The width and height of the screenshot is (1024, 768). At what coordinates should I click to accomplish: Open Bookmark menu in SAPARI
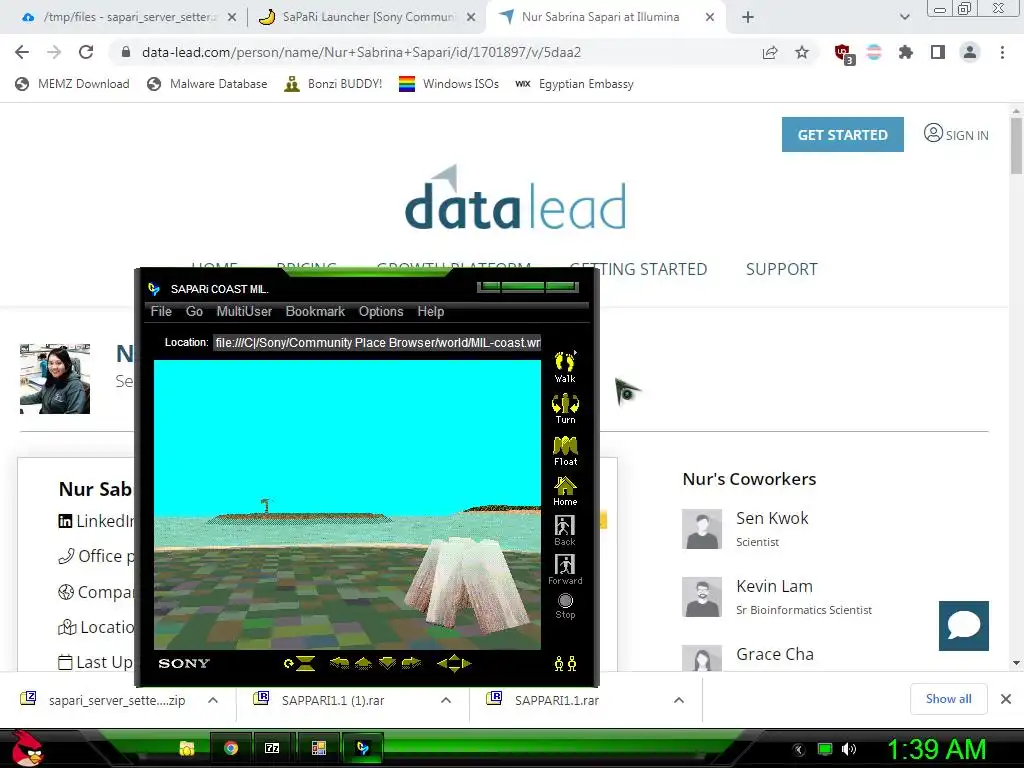tap(315, 312)
